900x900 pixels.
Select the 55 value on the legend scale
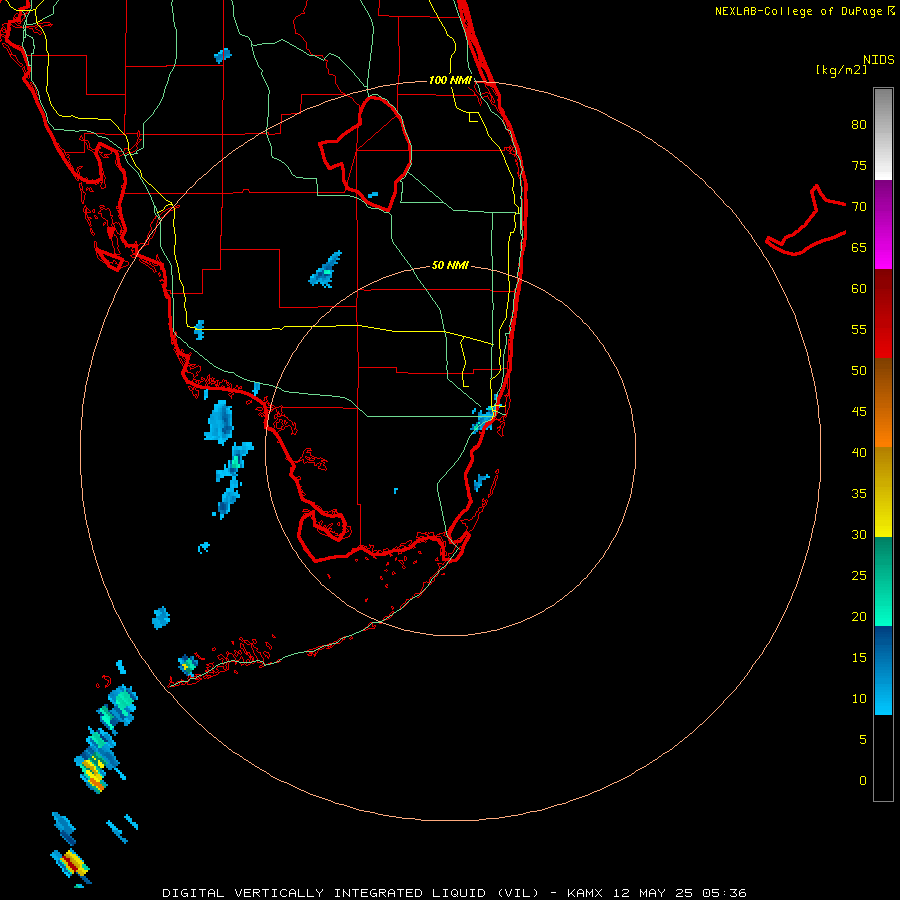pyautogui.click(x=859, y=329)
